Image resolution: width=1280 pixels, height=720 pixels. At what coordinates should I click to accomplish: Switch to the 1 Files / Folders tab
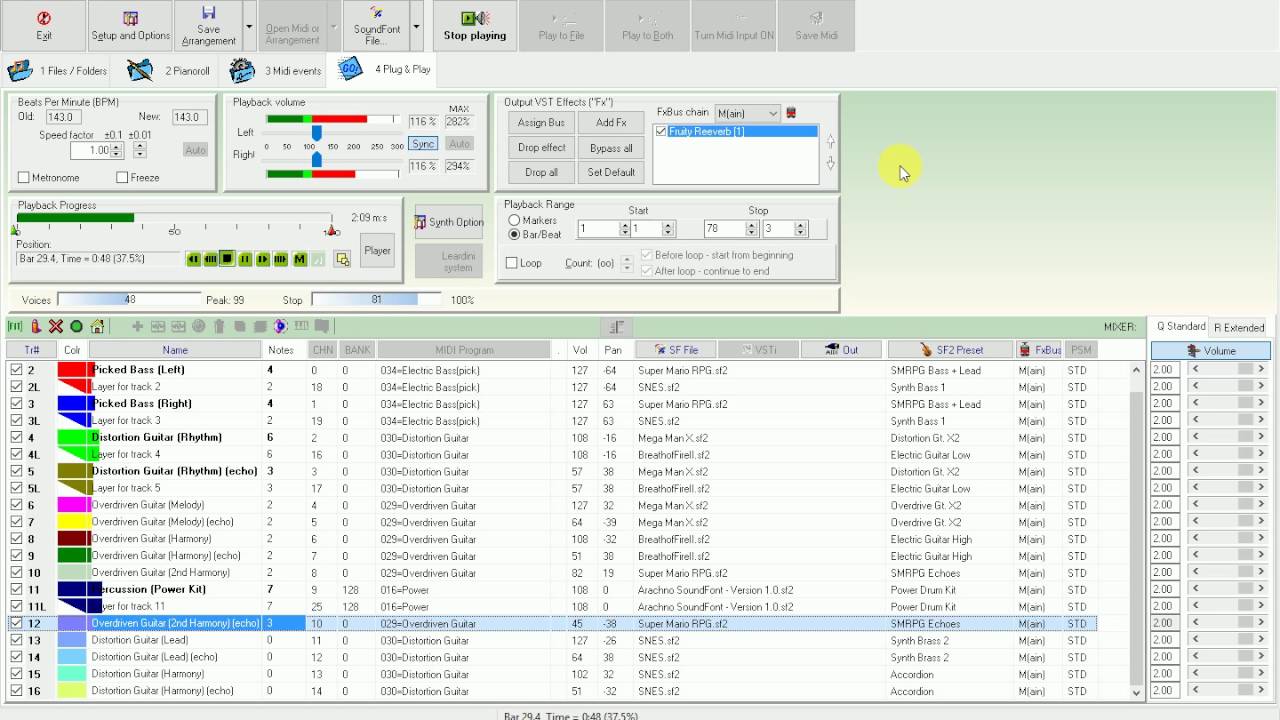[x=58, y=71]
